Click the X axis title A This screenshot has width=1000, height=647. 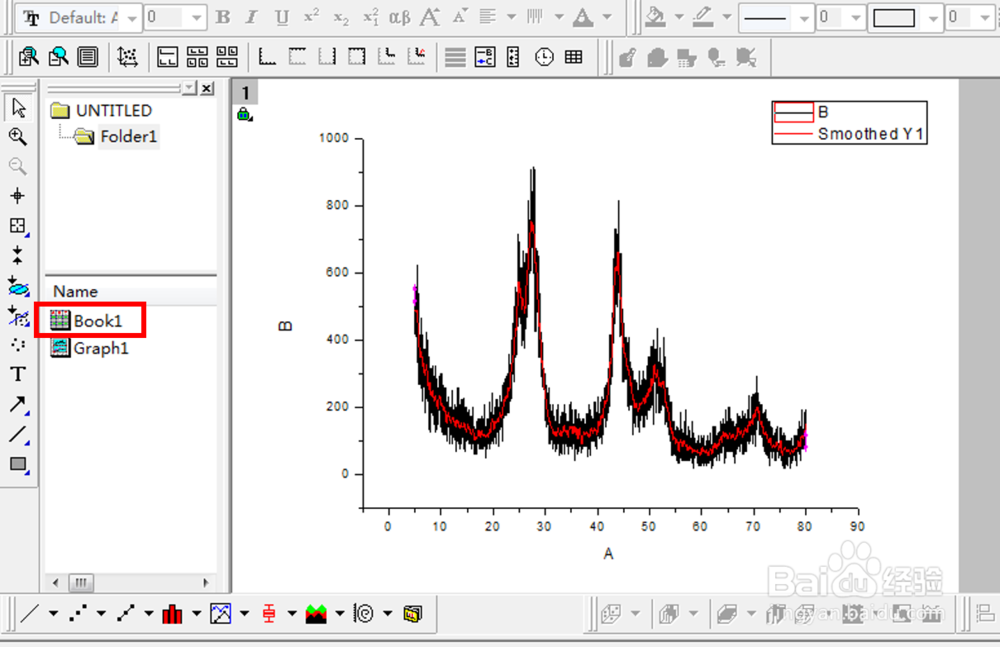608,554
